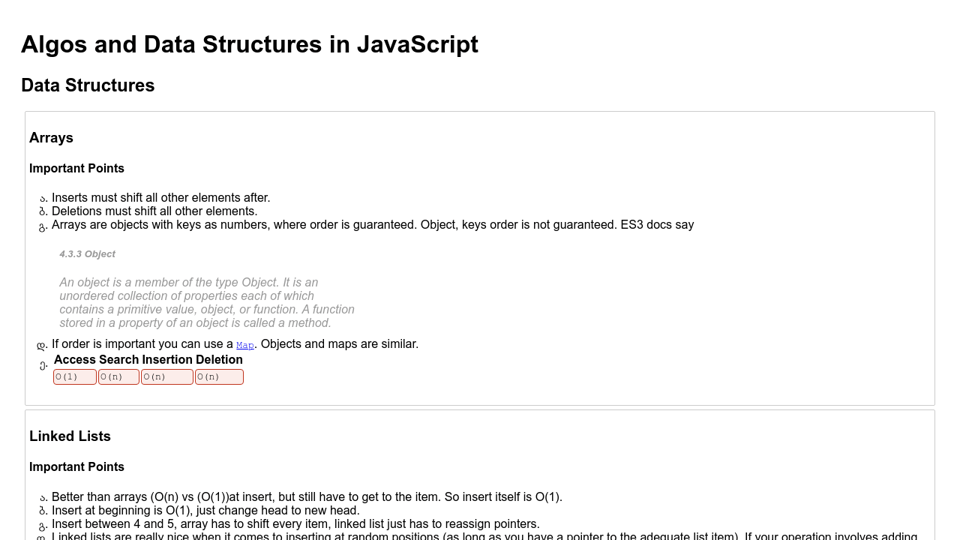The height and width of the screenshot is (540, 960).
Task: Click the Important Points heading under Linked Lists
Action: point(77,467)
